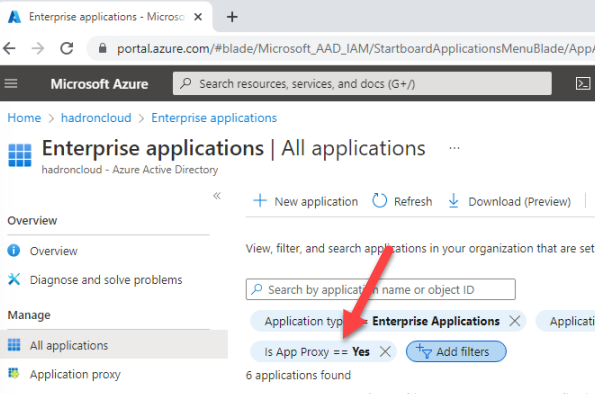Viewport: 595px width, 394px height.
Task: Click the Overview section heading
Action: (x=32, y=221)
